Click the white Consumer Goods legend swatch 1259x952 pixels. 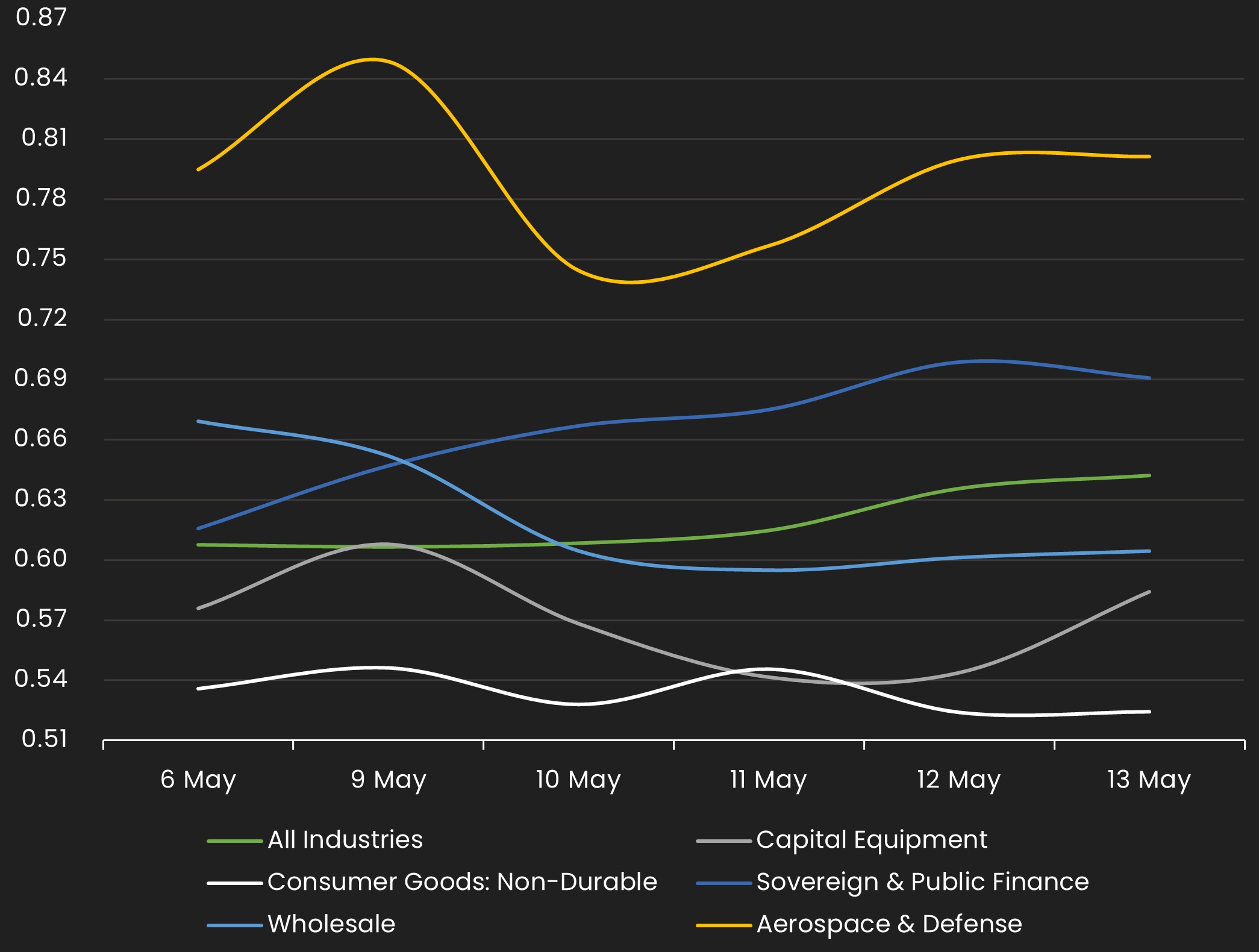234,883
